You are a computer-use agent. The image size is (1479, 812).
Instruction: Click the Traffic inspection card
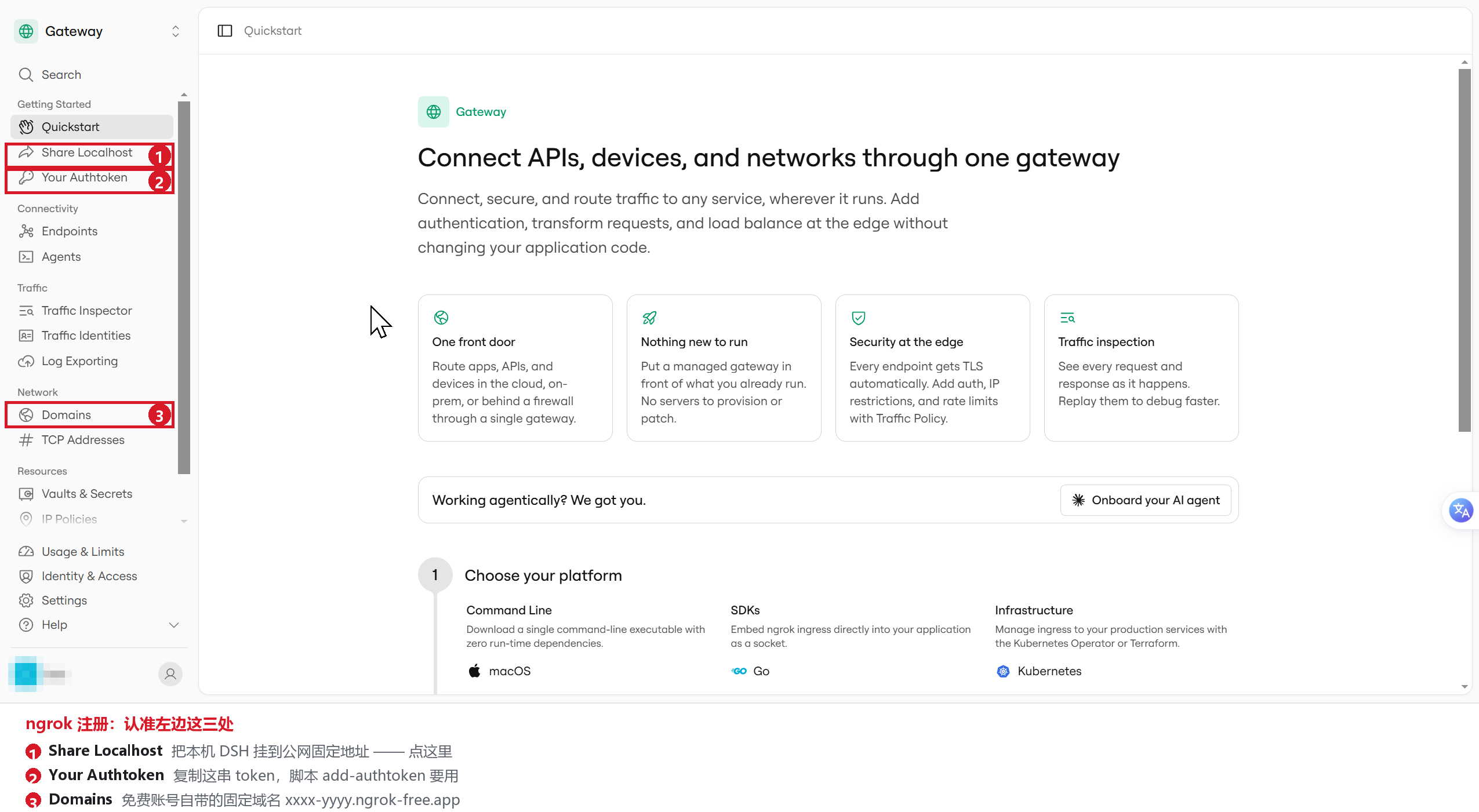click(x=1141, y=368)
